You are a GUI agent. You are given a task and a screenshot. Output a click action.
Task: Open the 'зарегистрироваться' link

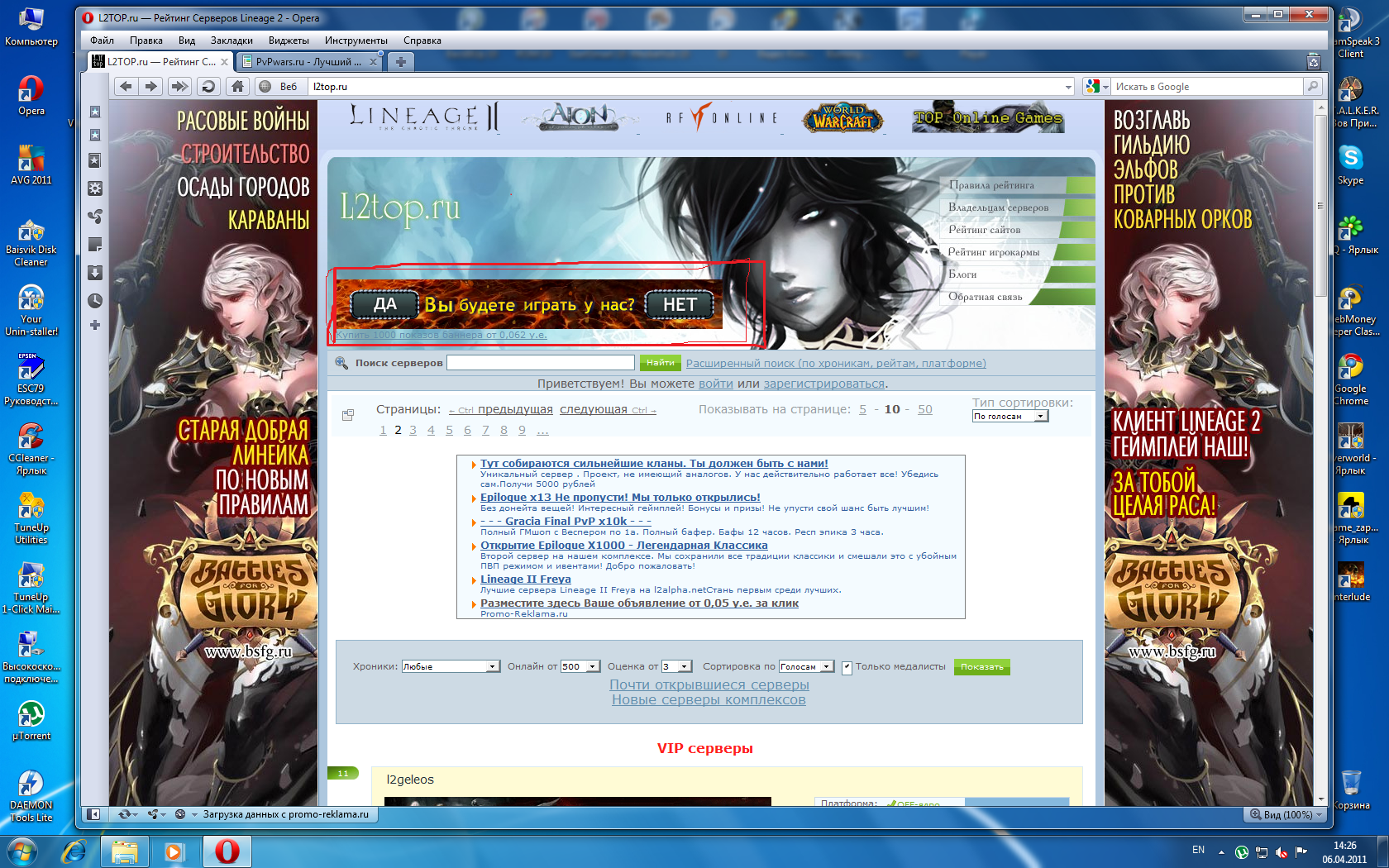tap(823, 384)
